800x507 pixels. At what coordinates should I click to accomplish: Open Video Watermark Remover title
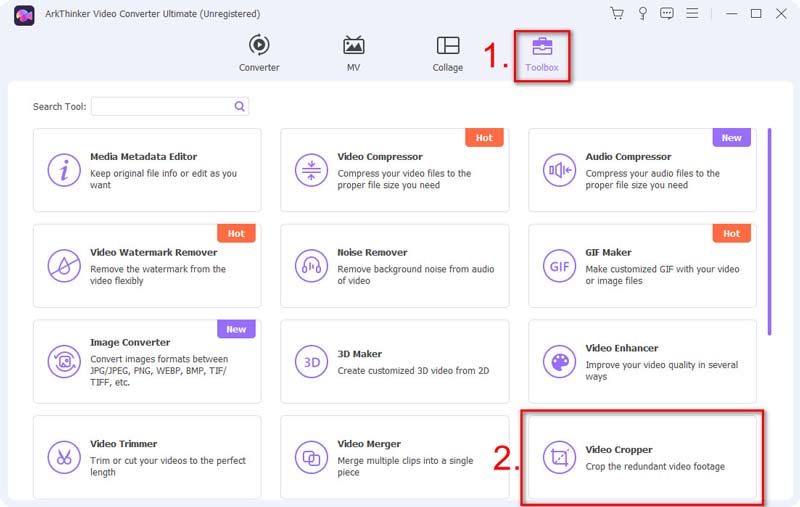[x=154, y=252]
